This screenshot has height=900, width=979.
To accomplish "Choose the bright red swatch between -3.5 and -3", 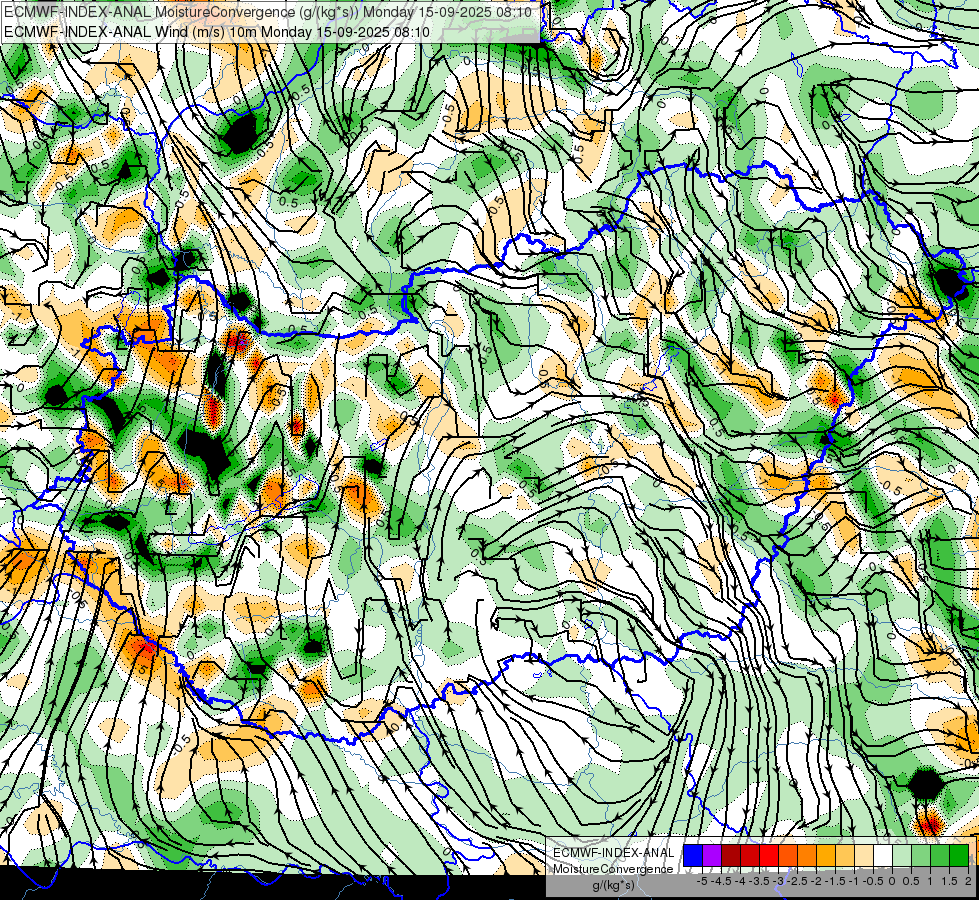I will tap(769, 855).
